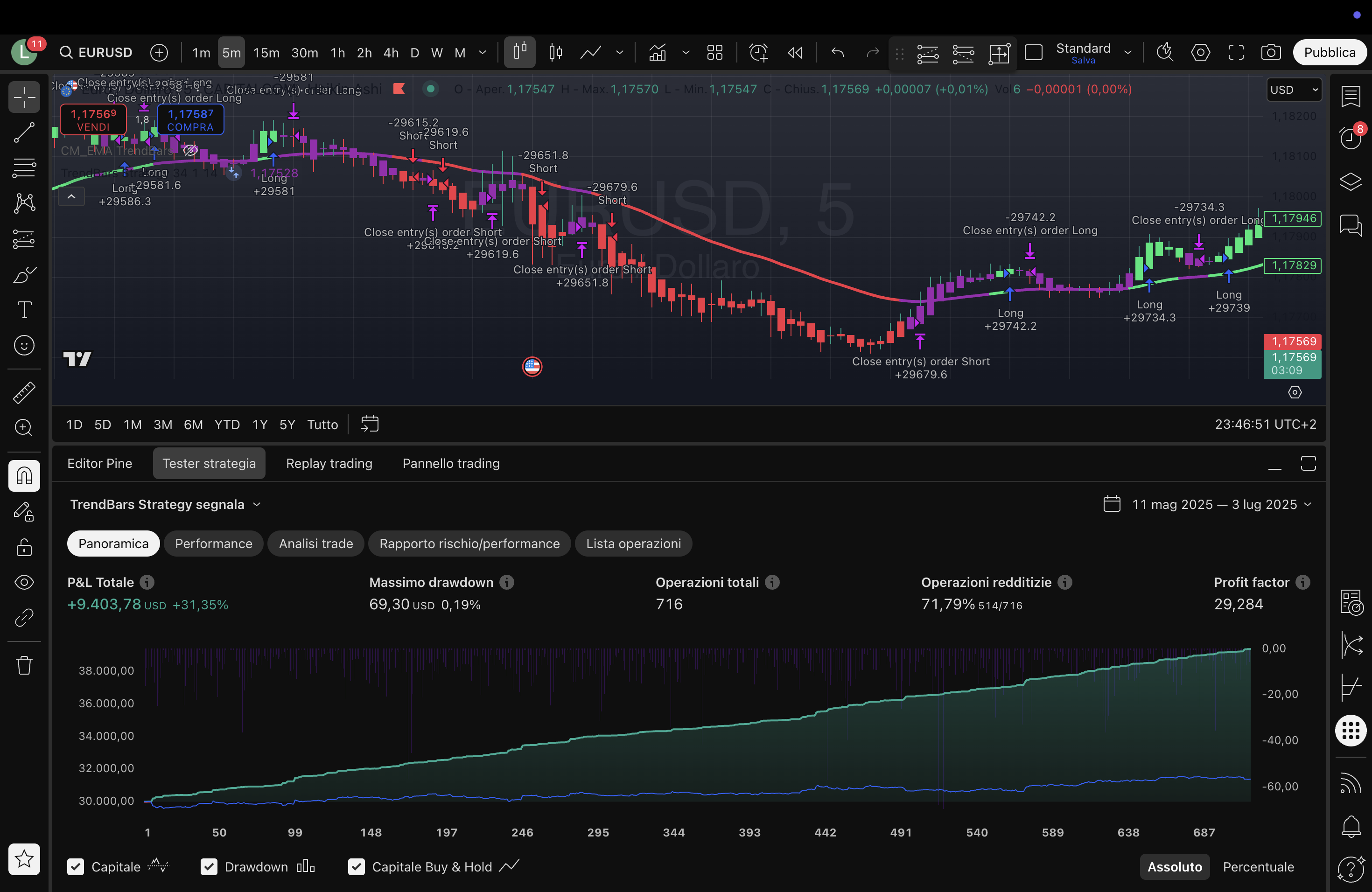This screenshot has width=1372, height=892.
Task: Uncheck the Capitale checkbox
Action: coord(76,867)
